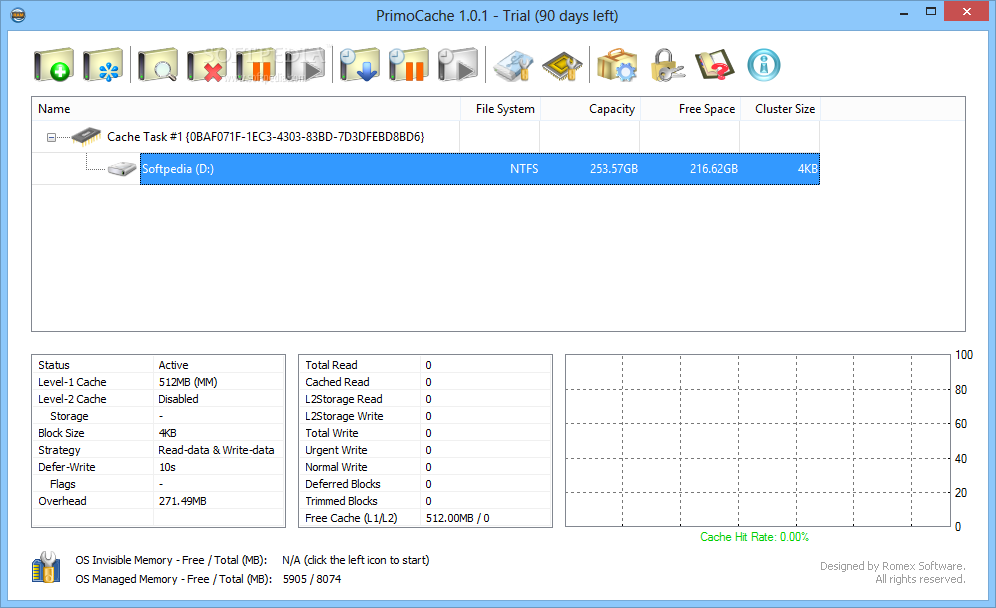The width and height of the screenshot is (996, 608).
Task: Select the Softpedia (D:) volume row
Action: click(480, 169)
